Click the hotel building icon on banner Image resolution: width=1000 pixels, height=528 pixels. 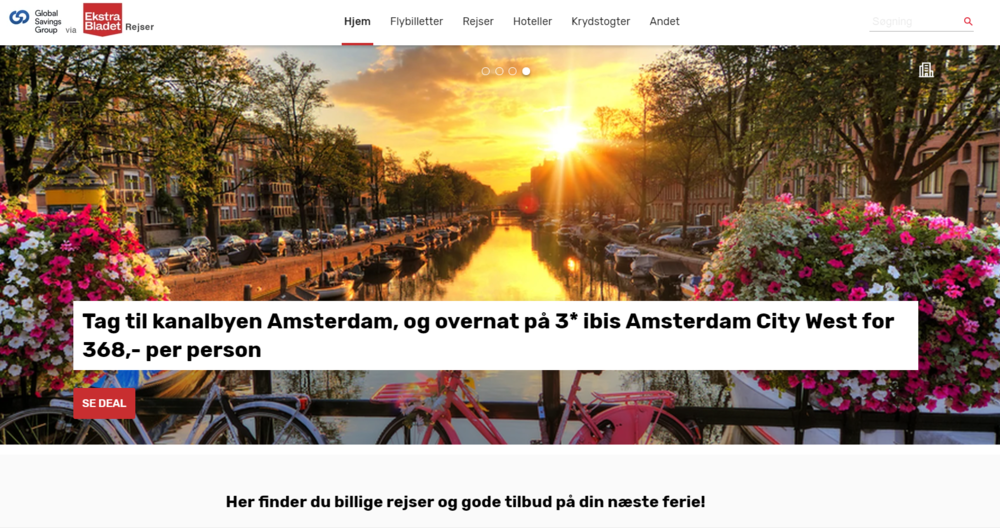coord(926,70)
